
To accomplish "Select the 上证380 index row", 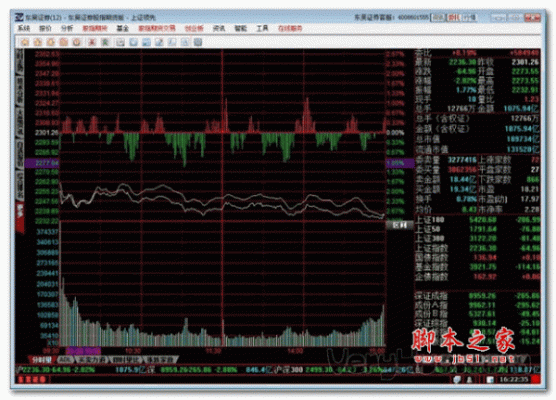I will [x=477, y=239].
